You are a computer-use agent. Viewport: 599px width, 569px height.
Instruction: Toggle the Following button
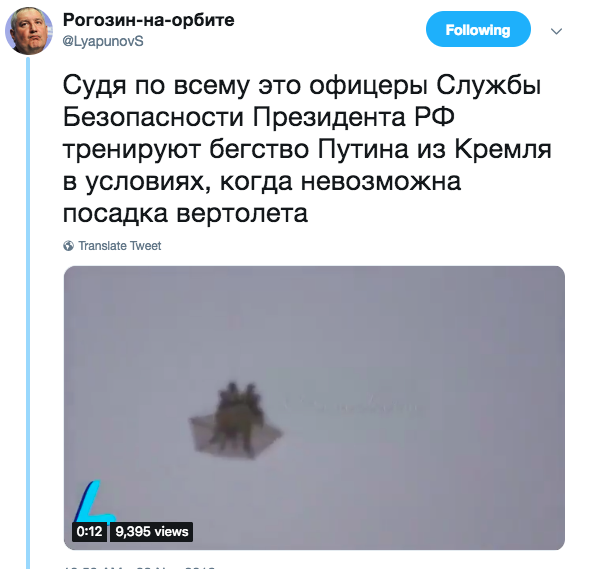coord(478,29)
